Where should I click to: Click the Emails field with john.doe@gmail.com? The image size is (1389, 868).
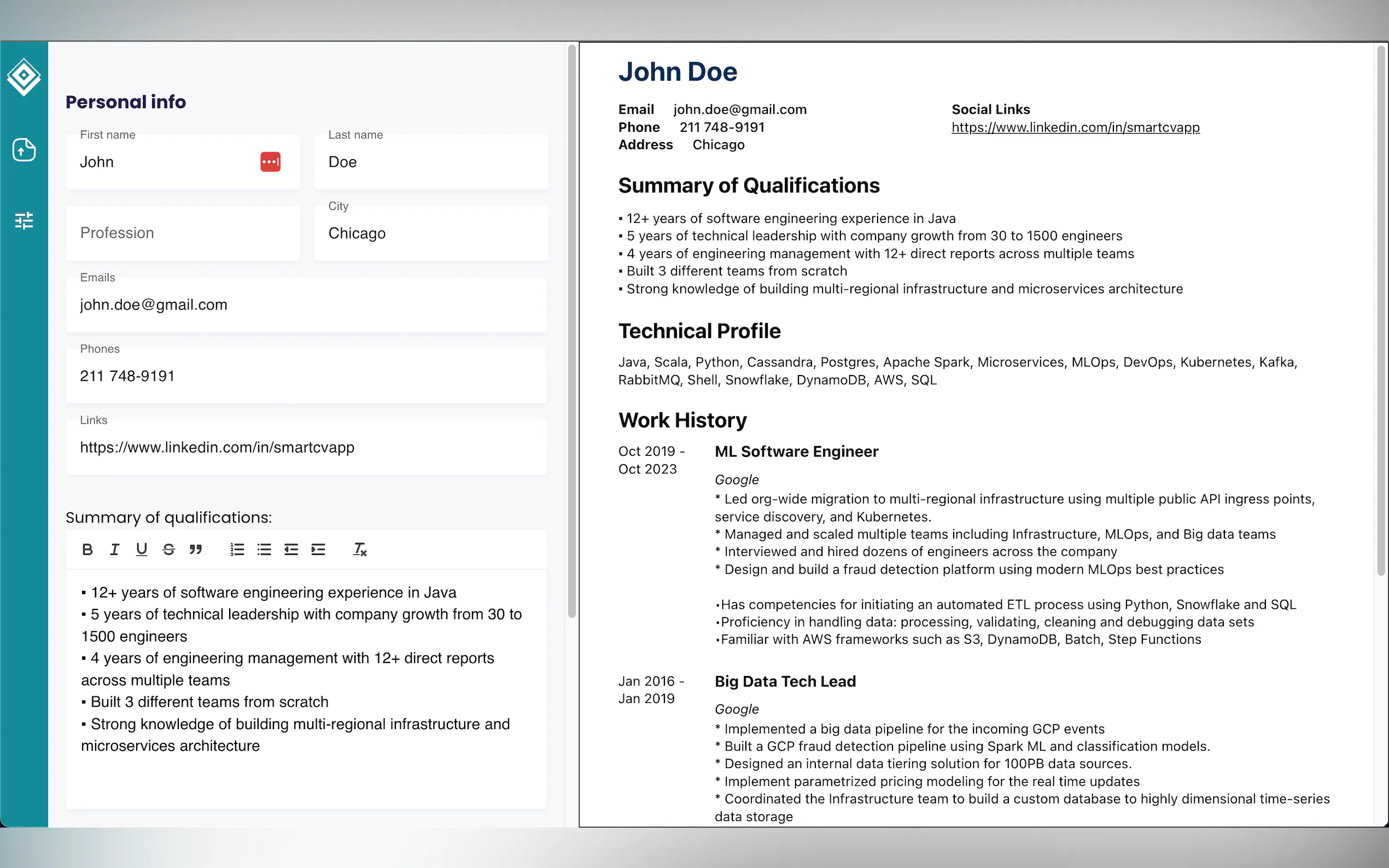pyautogui.click(x=306, y=305)
